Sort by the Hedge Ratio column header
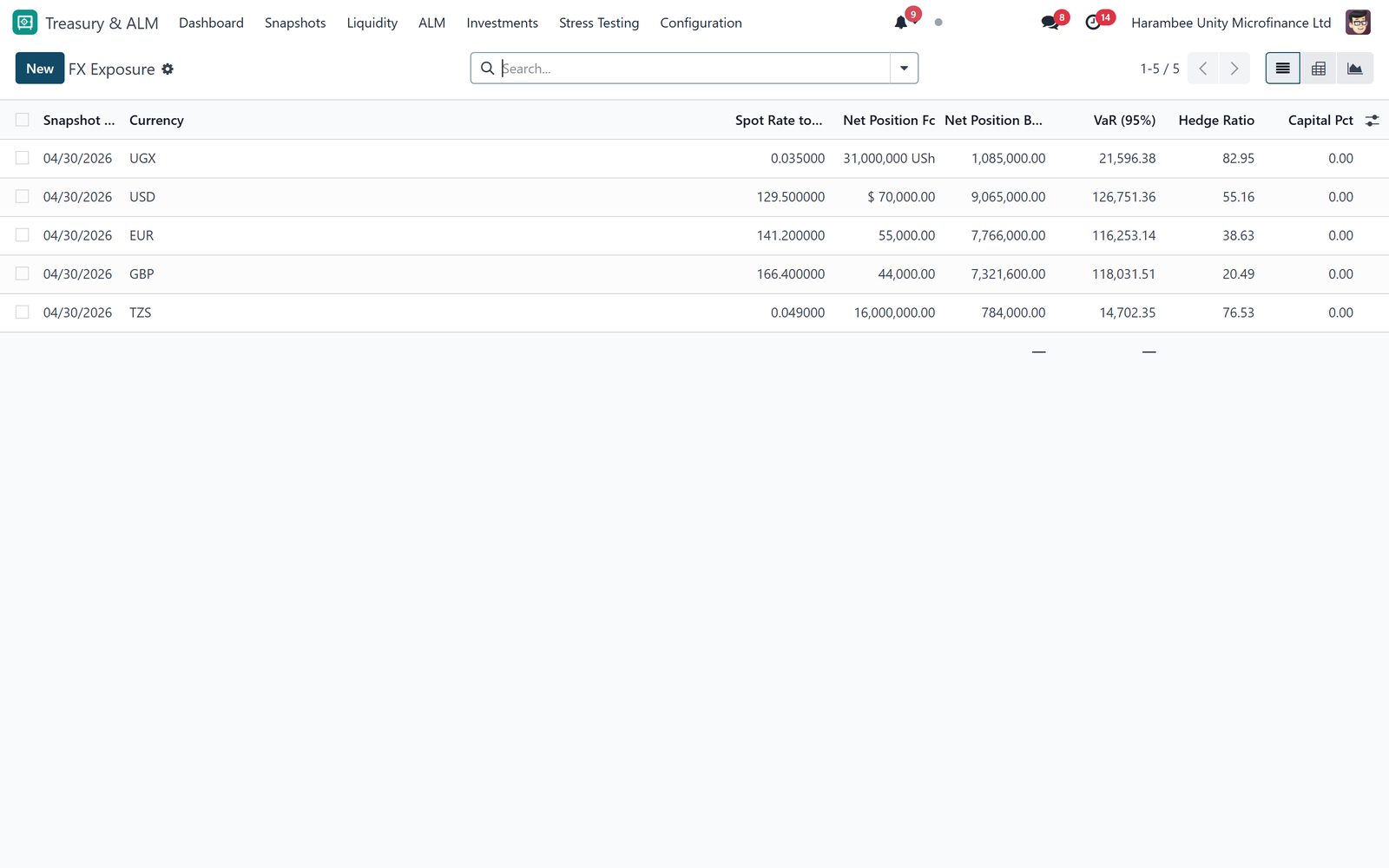The width and height of the screenshot is (1389, 868). point(1216,121)
